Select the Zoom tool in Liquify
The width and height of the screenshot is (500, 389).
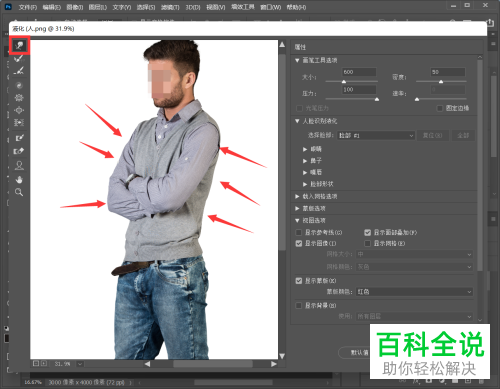tap(19, 192)
